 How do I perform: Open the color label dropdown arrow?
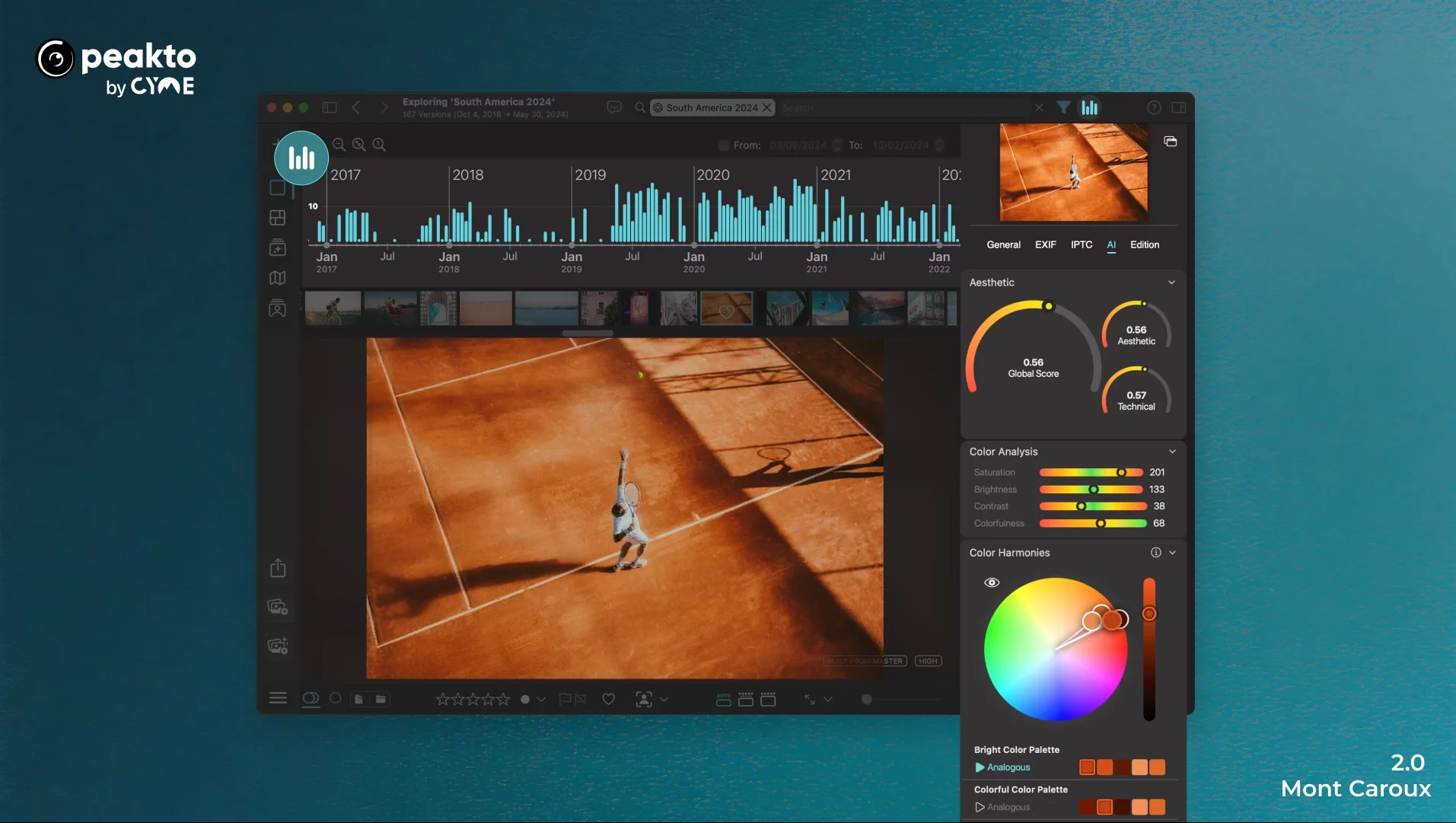(541, 699)
